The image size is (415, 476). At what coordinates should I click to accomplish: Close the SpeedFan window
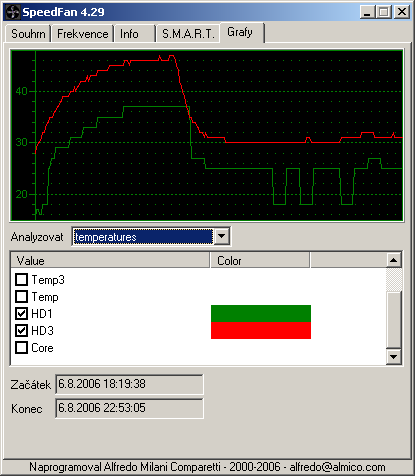[x=402, y=12]
